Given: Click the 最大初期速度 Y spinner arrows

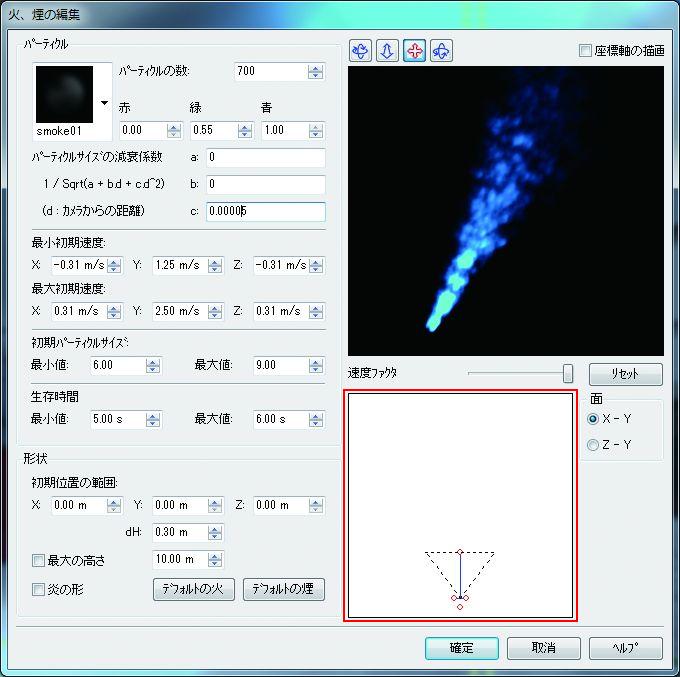Looking at the screenshot, I should pos(215,311).
